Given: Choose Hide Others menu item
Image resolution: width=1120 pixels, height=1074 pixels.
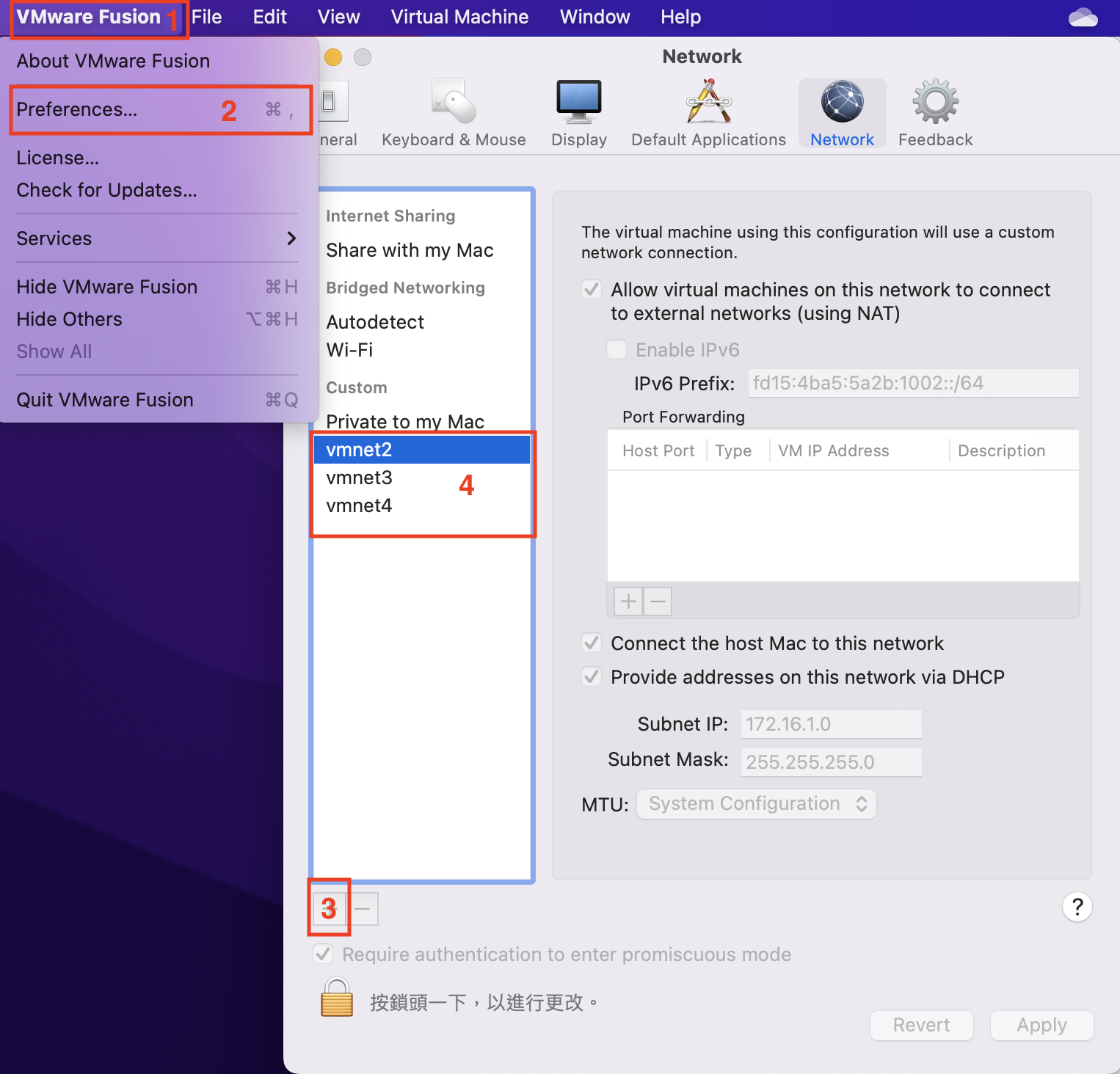Looking at the screenshot, I should tap(157, 319).
